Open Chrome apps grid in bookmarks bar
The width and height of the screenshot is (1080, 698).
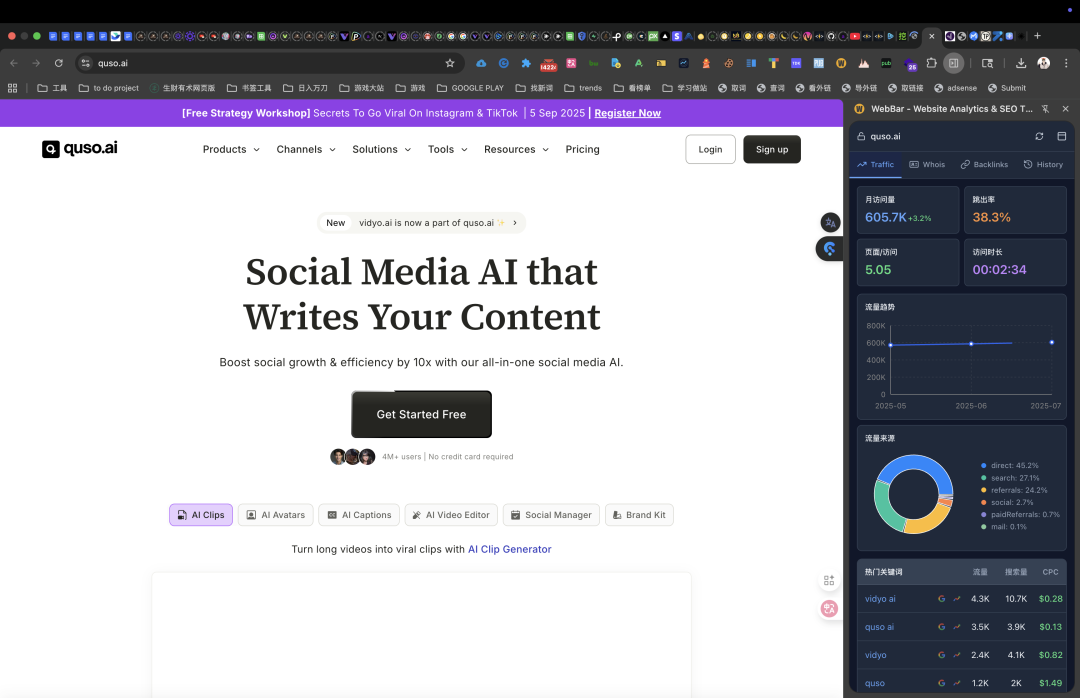click(x=12, y=88)
